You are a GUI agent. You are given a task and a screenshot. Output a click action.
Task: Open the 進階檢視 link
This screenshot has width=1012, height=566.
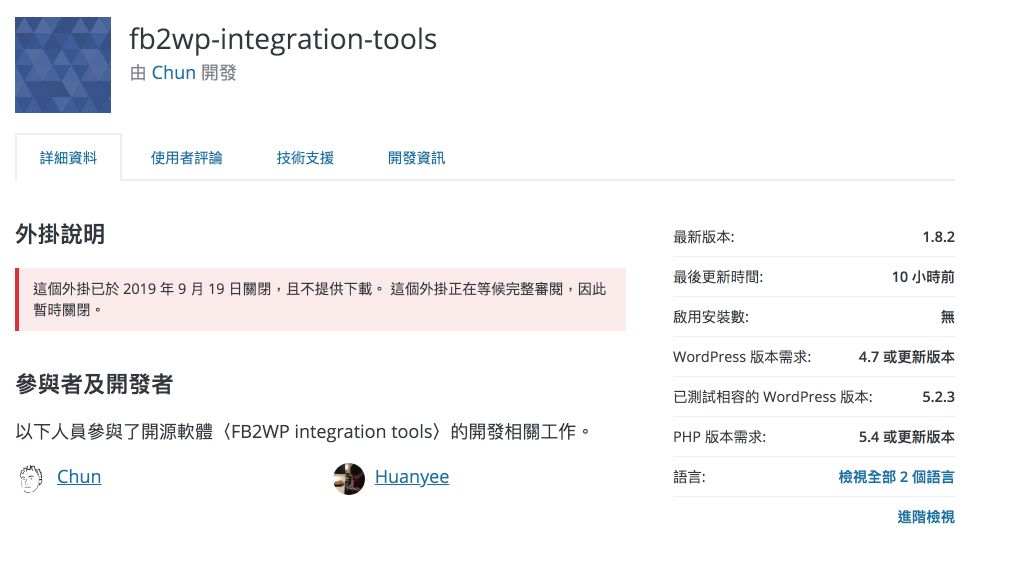[926, 517]
